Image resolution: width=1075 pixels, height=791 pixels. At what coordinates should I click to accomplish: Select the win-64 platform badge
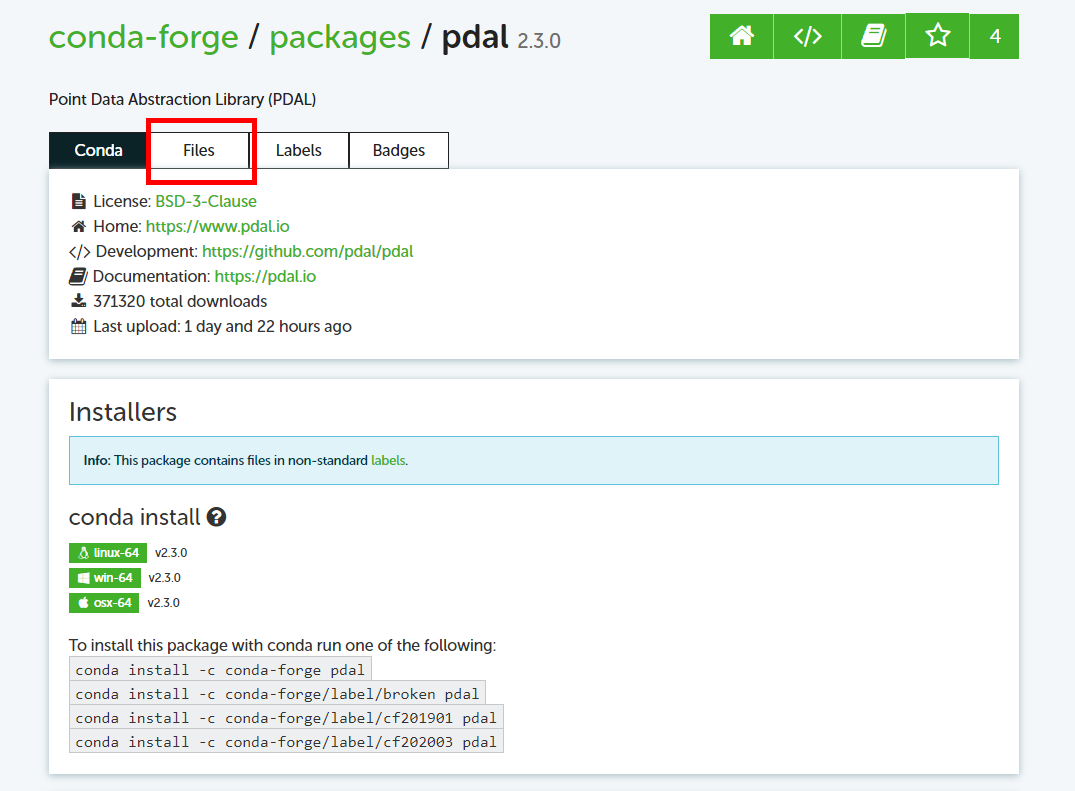click(x=105, y=578)
